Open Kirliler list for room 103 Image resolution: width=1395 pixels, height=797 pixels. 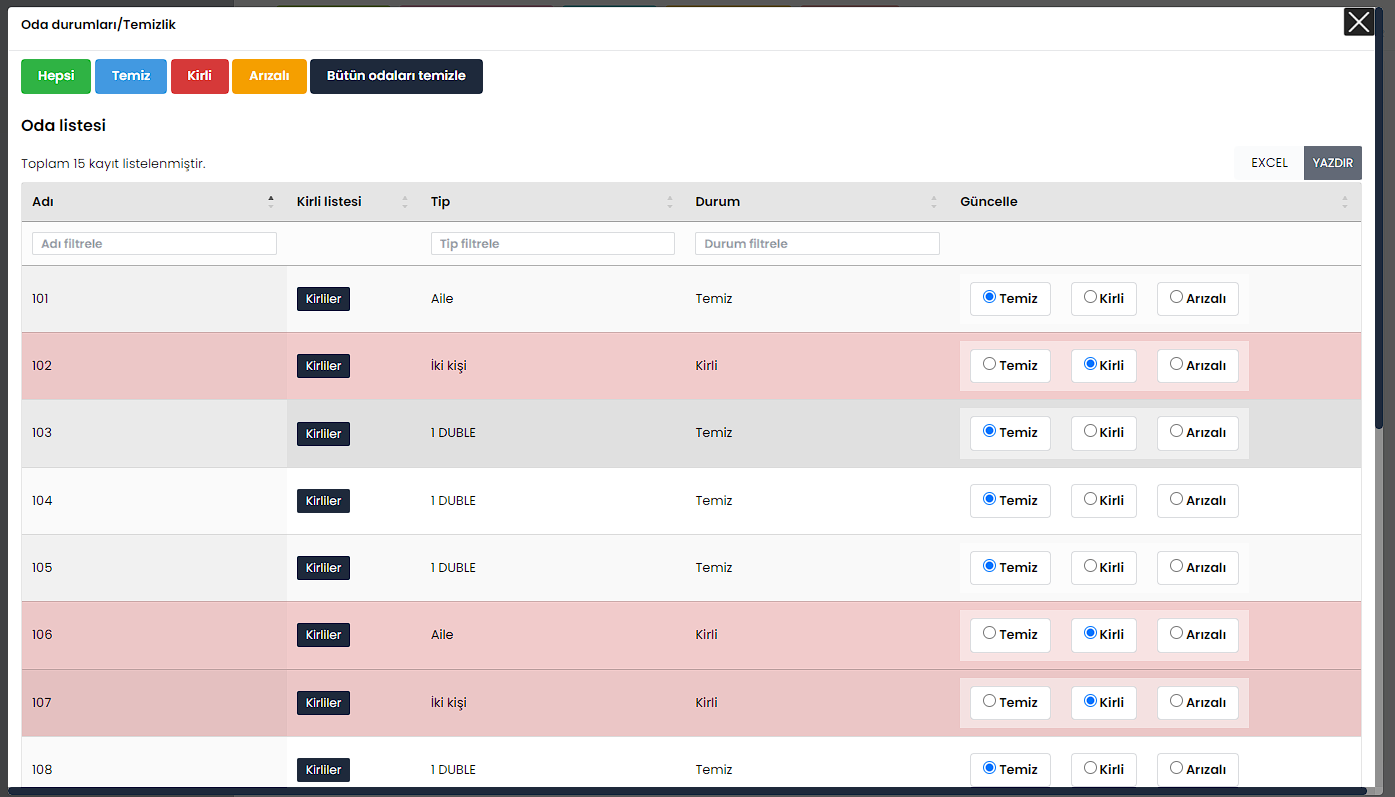point(323,434)
